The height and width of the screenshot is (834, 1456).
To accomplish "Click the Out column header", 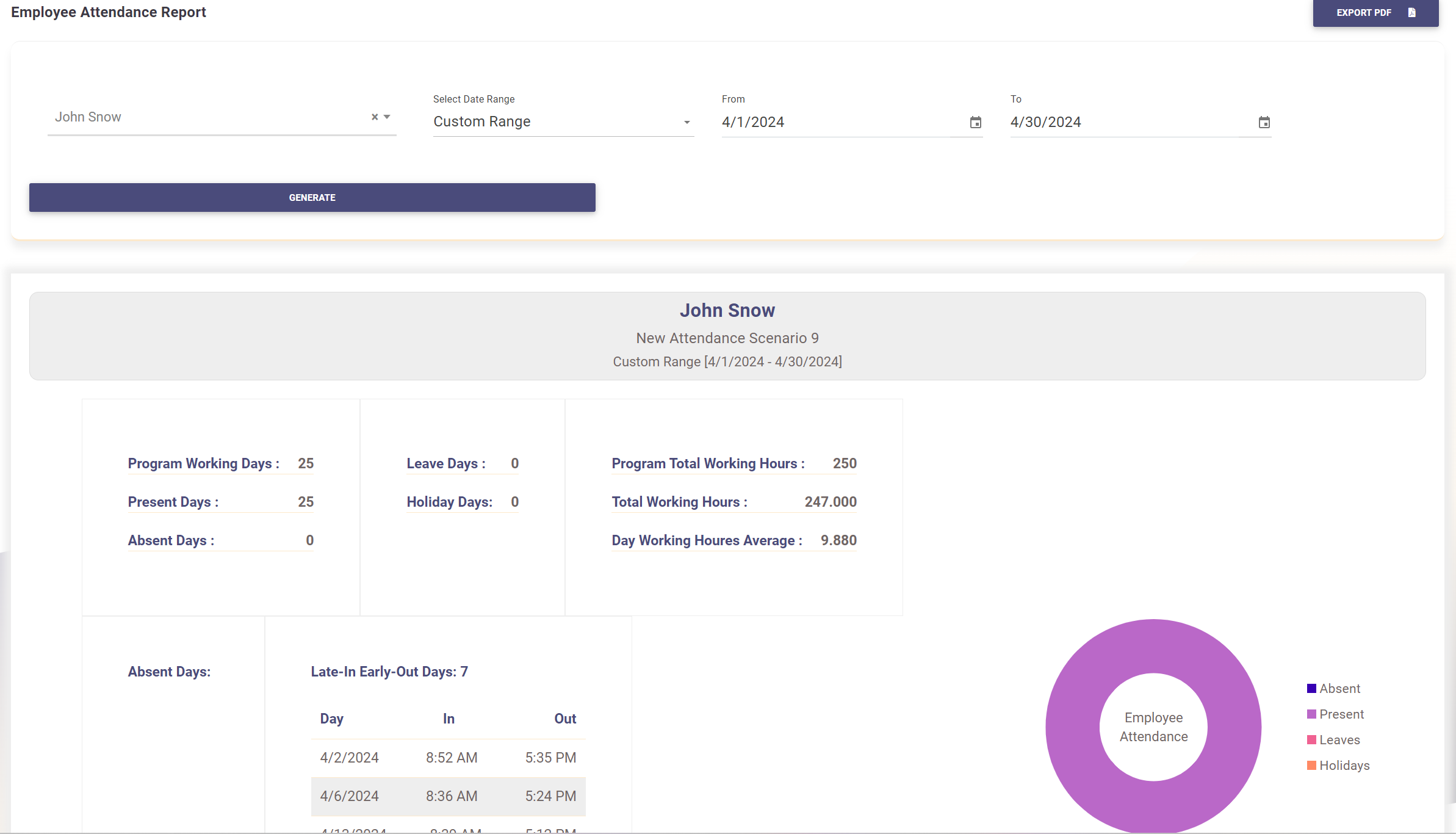I will coord(564,719).
